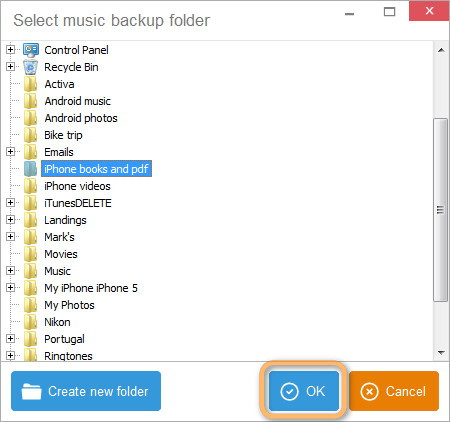Click the My iPhone iPhone 5 folder icon
Image resolution: width=450 pixels, height=422 pixels.
click(31, 288)
